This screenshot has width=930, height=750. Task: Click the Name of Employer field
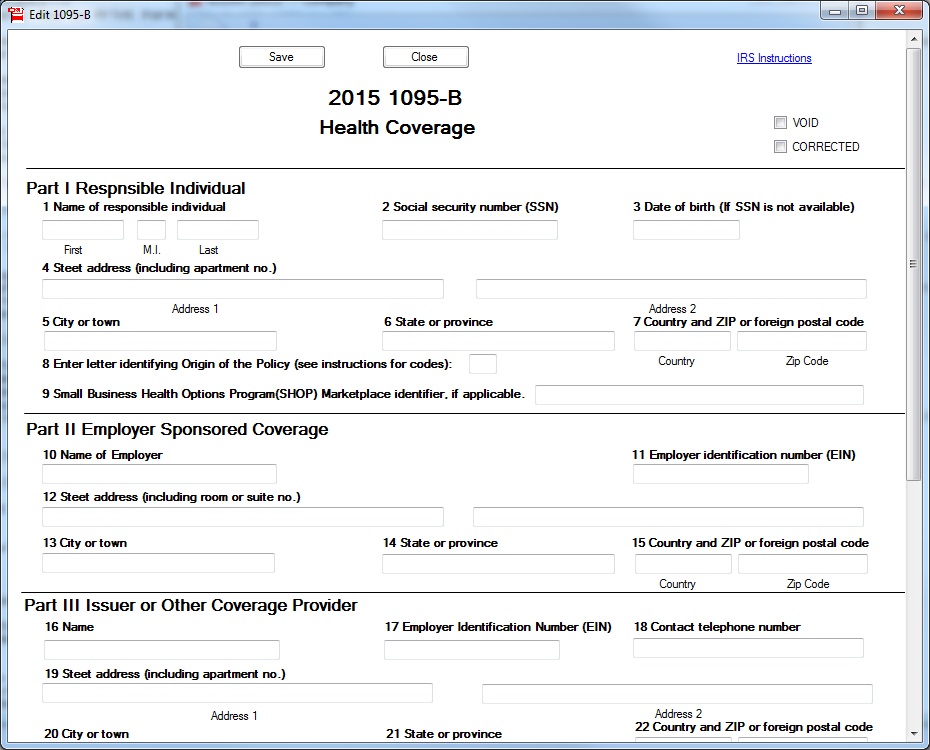tap(159, 473)
